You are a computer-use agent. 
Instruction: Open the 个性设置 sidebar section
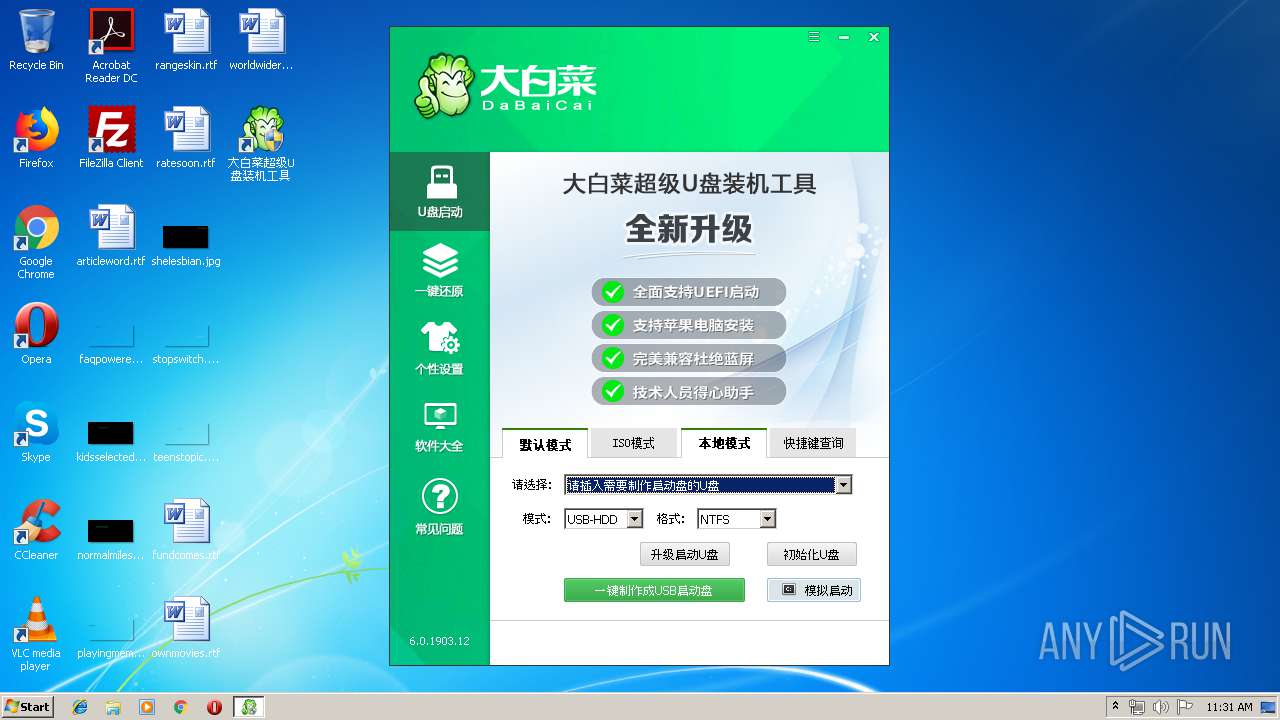pos(440,348)
